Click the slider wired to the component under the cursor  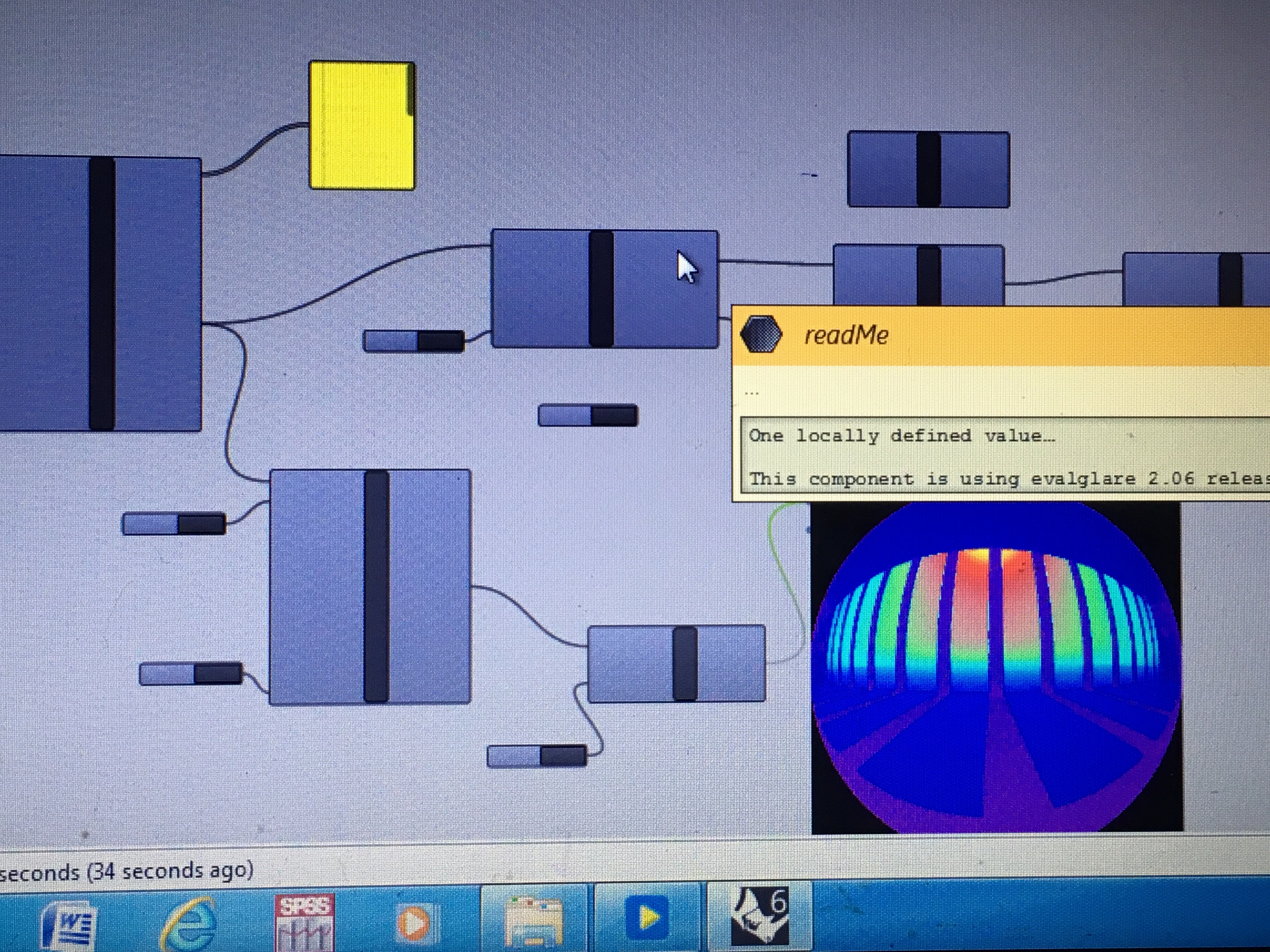pyautogui.click(x=413, y=341)
